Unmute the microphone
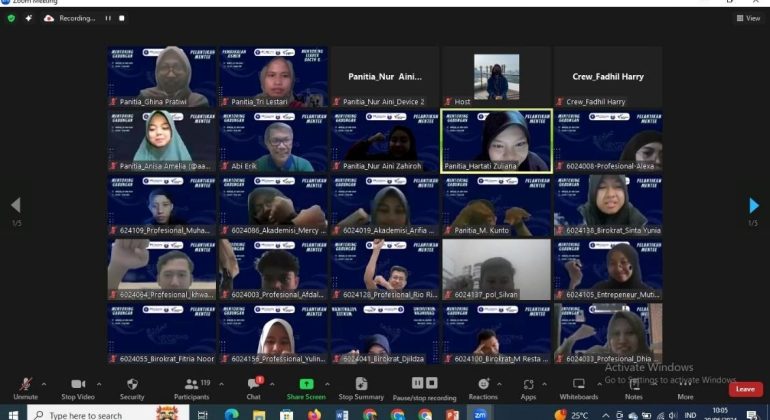The height and width of the screenshot is (420, 770). tap(26, 389)
